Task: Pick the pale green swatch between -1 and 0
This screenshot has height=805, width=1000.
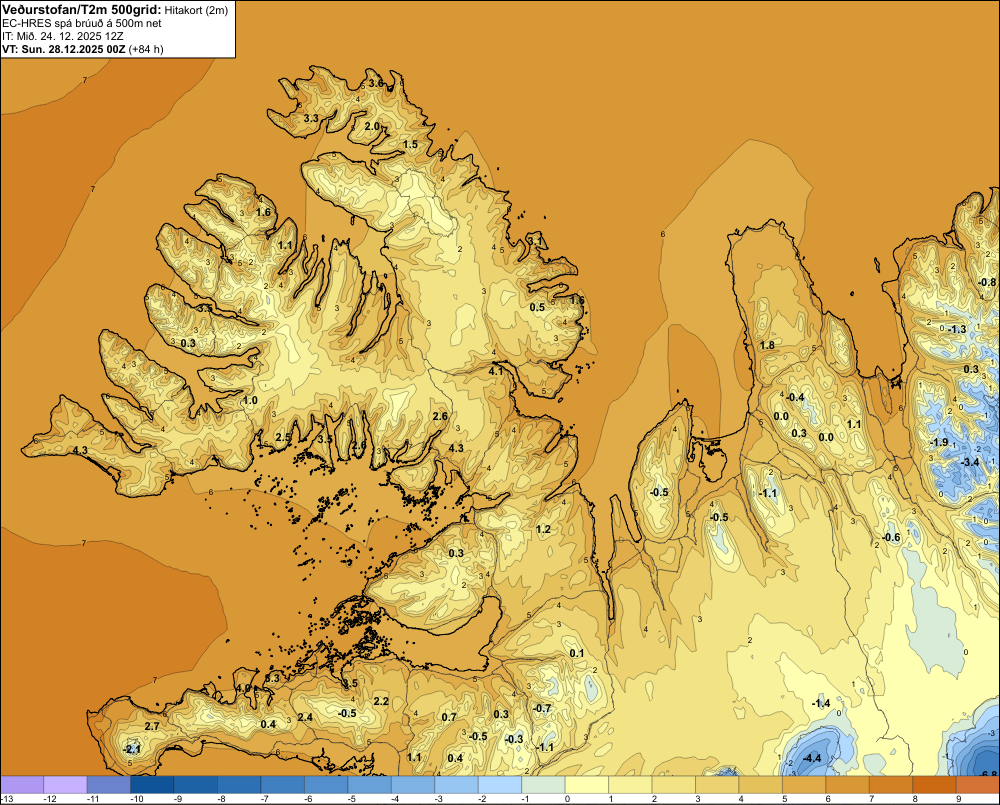Action: pos(543,785)
